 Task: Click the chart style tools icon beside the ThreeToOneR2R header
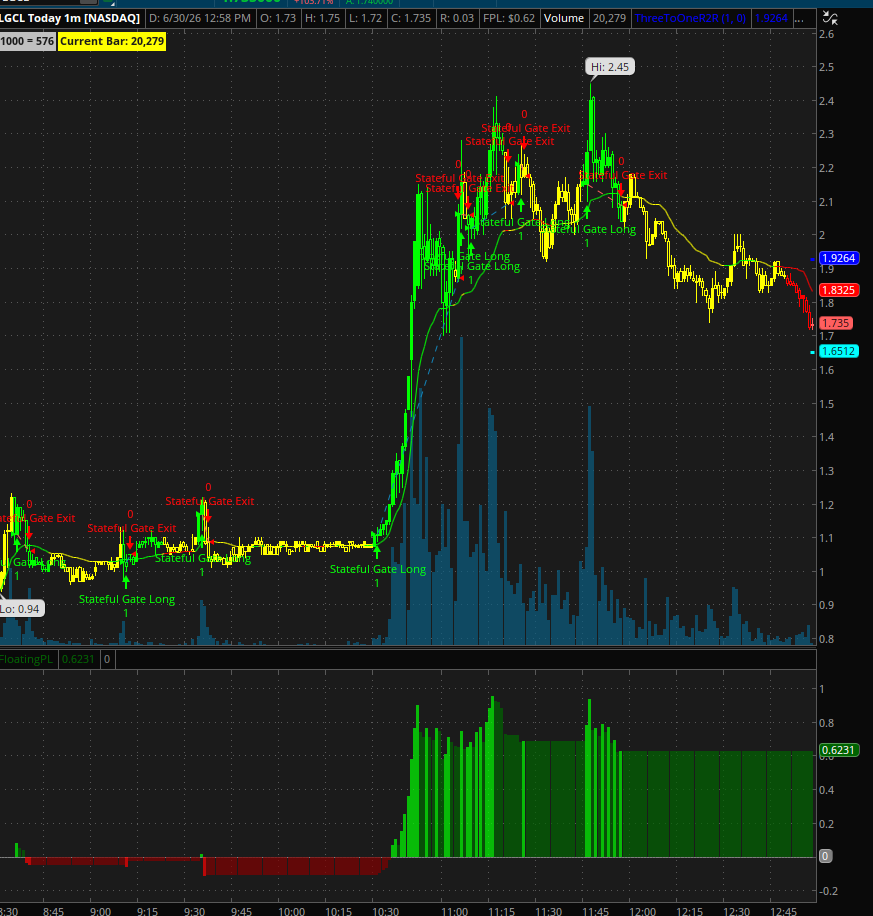830,18
